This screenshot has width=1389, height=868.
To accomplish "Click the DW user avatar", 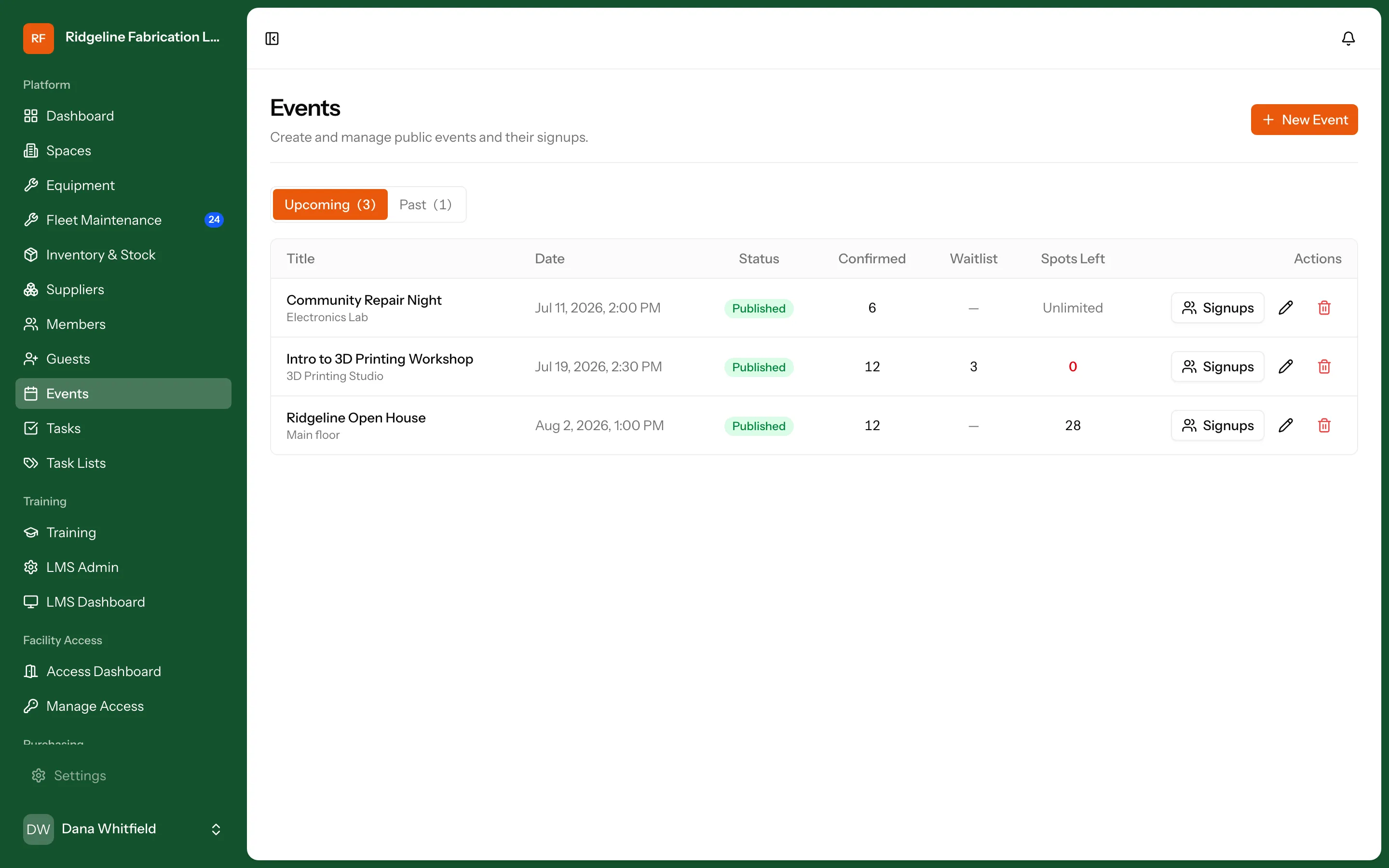I will (x=39, y=829).
